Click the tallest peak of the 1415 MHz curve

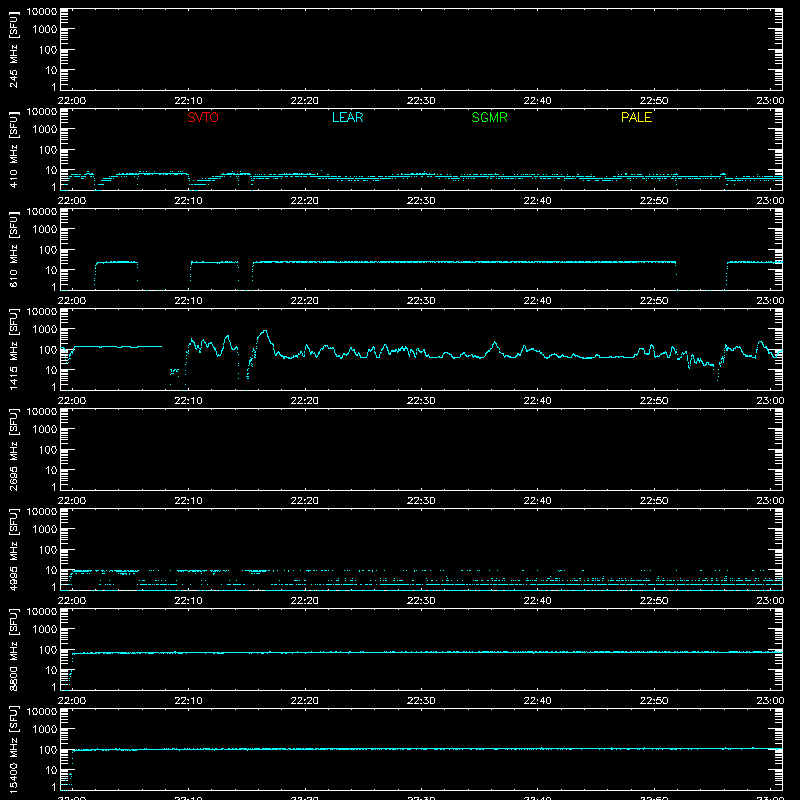(264, 332)
